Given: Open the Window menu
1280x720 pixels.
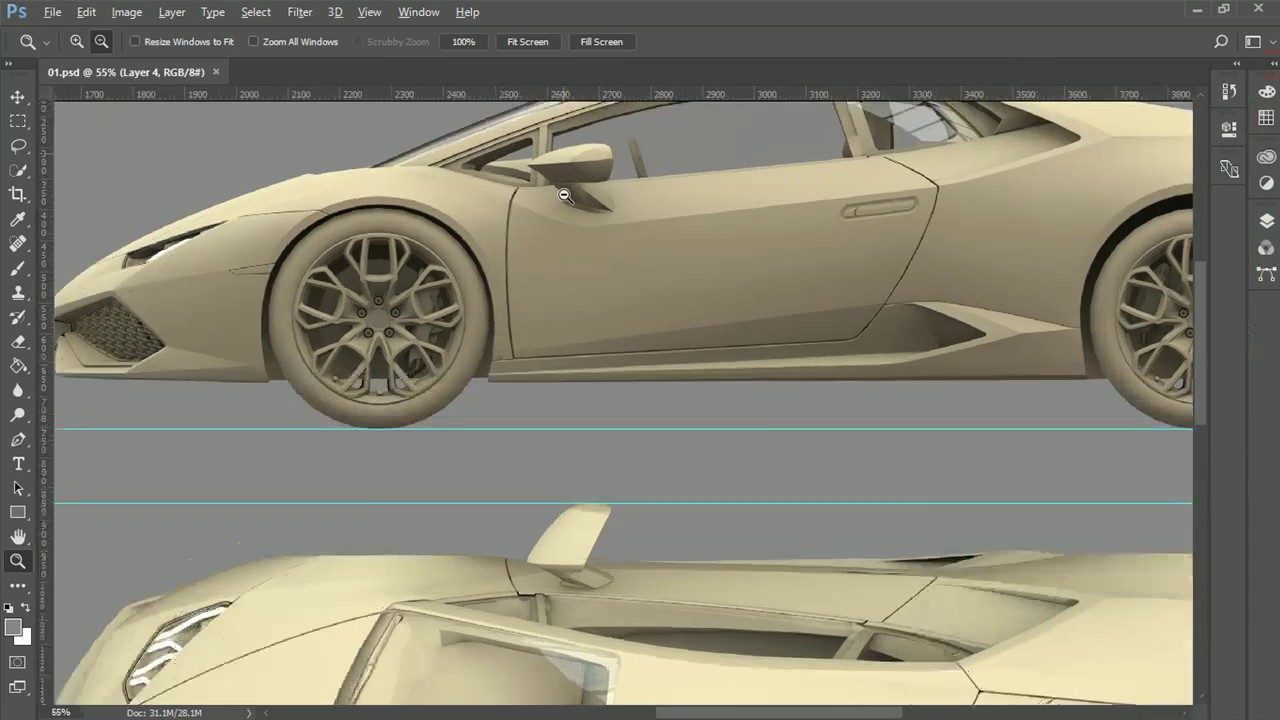Looking at the screenshot, I should tap(419, 12).
